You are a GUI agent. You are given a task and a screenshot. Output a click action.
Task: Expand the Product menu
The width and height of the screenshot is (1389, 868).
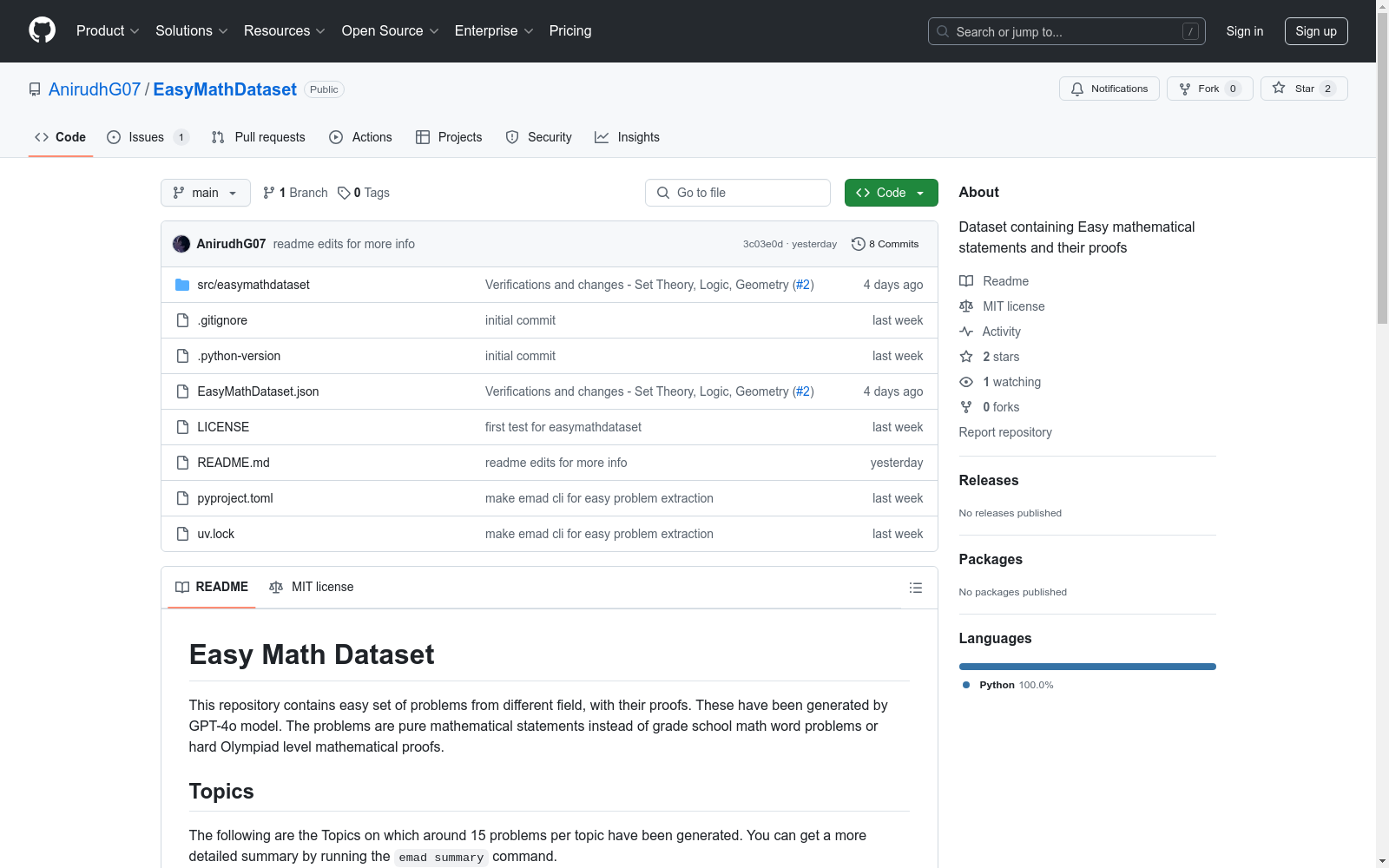click(x=108, y=31)
